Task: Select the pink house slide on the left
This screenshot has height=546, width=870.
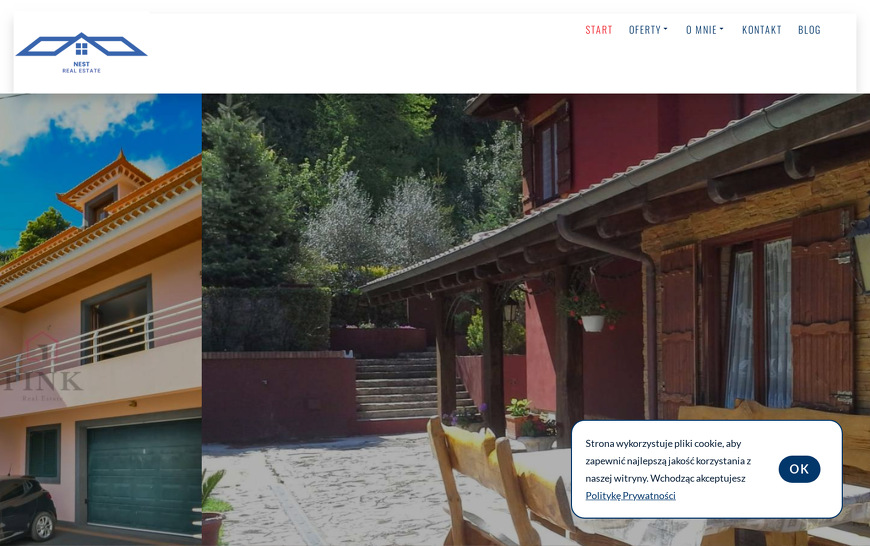Action: pos(100,320)
